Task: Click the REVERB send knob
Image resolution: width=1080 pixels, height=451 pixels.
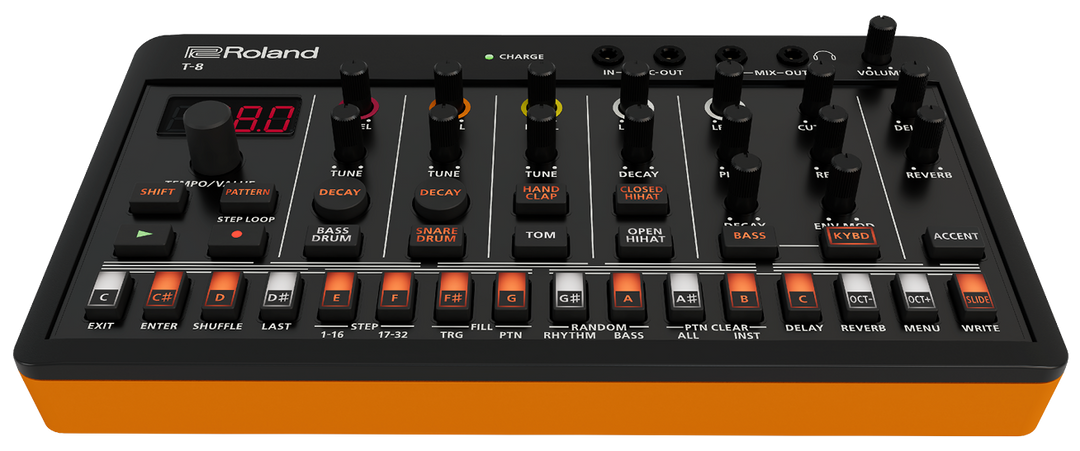Action: point(927,135)
